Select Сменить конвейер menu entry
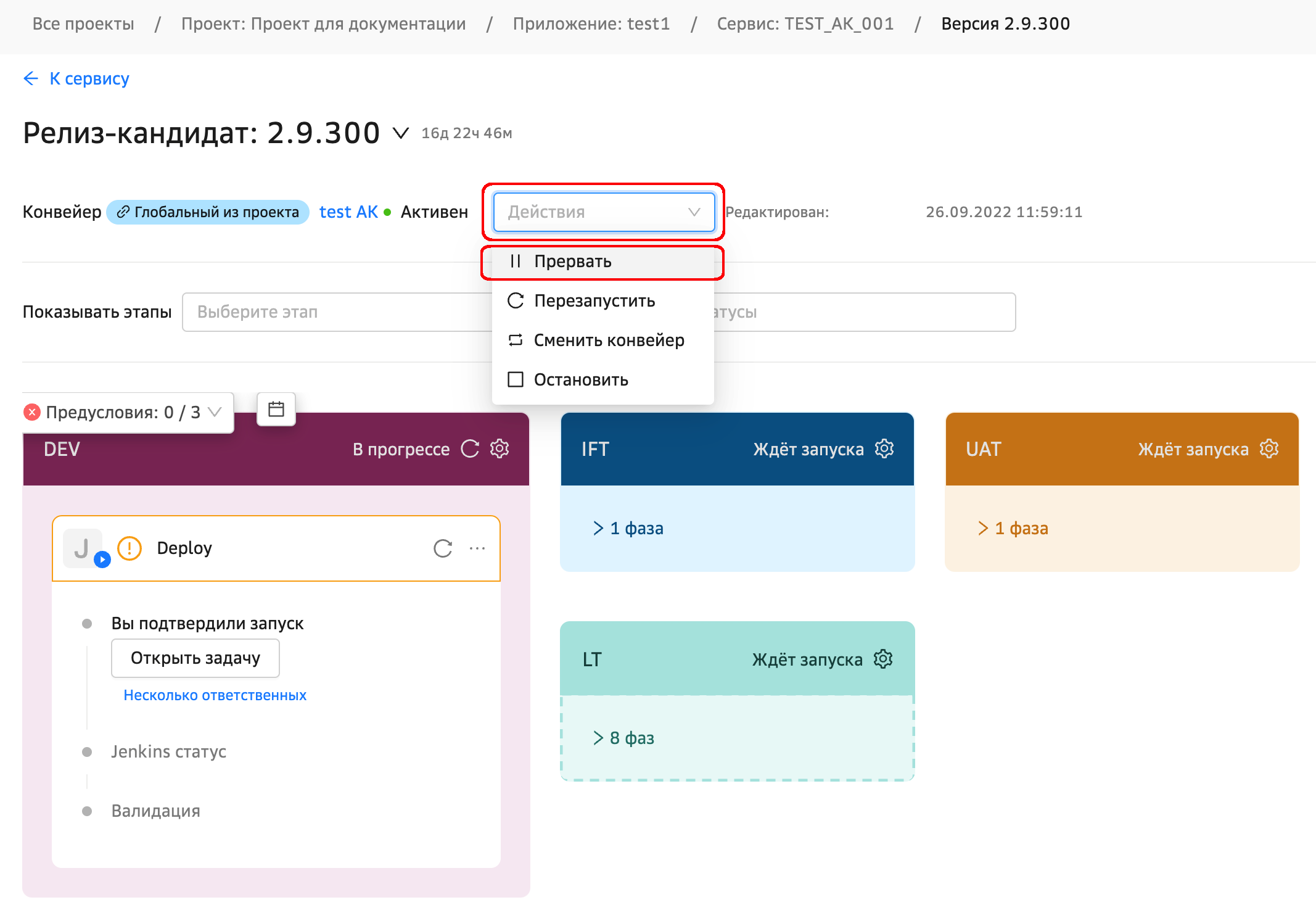1316x913 pixels. [x=608, y=341]
